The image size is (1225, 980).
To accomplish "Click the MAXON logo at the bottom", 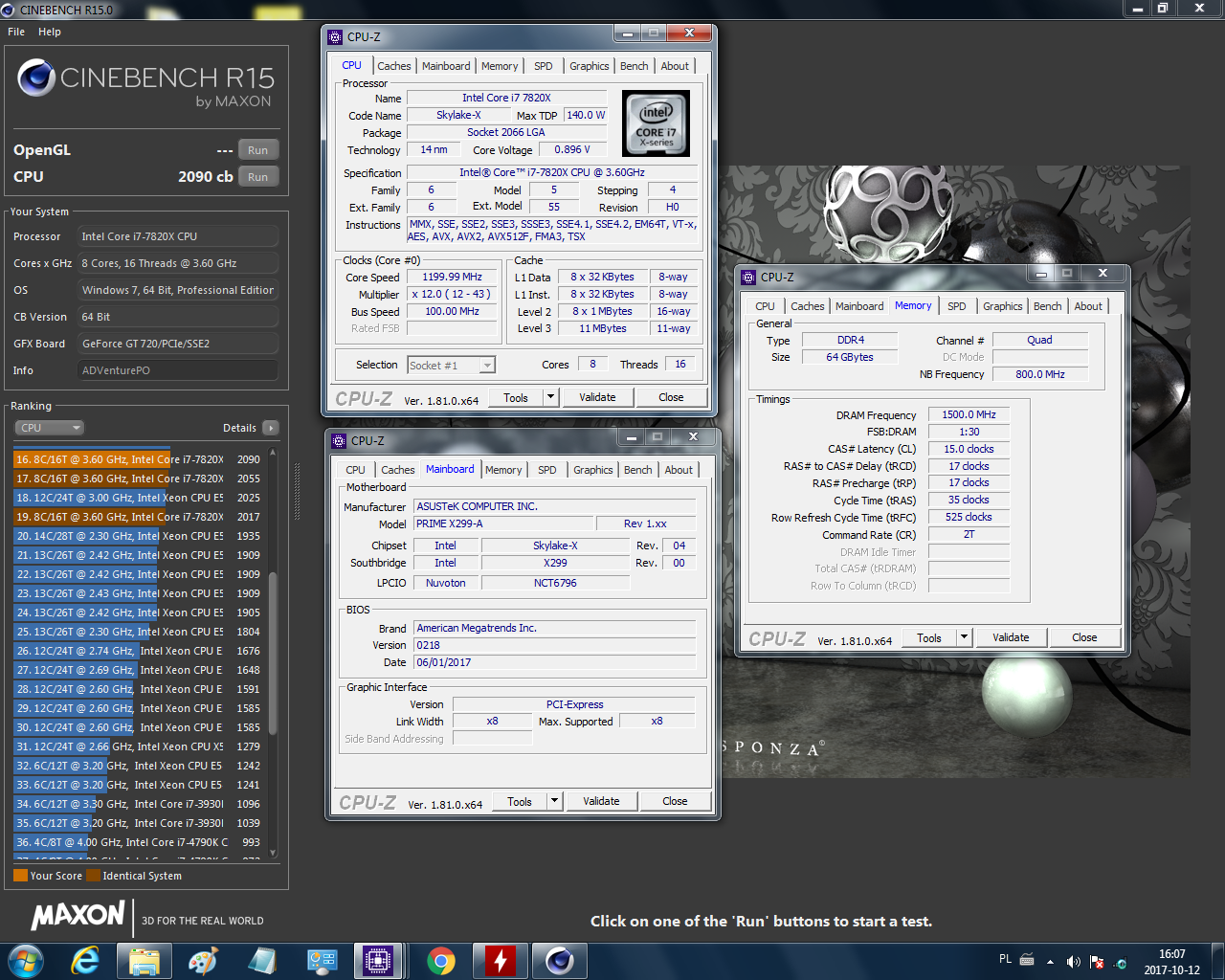I will [x=78, y=915].
